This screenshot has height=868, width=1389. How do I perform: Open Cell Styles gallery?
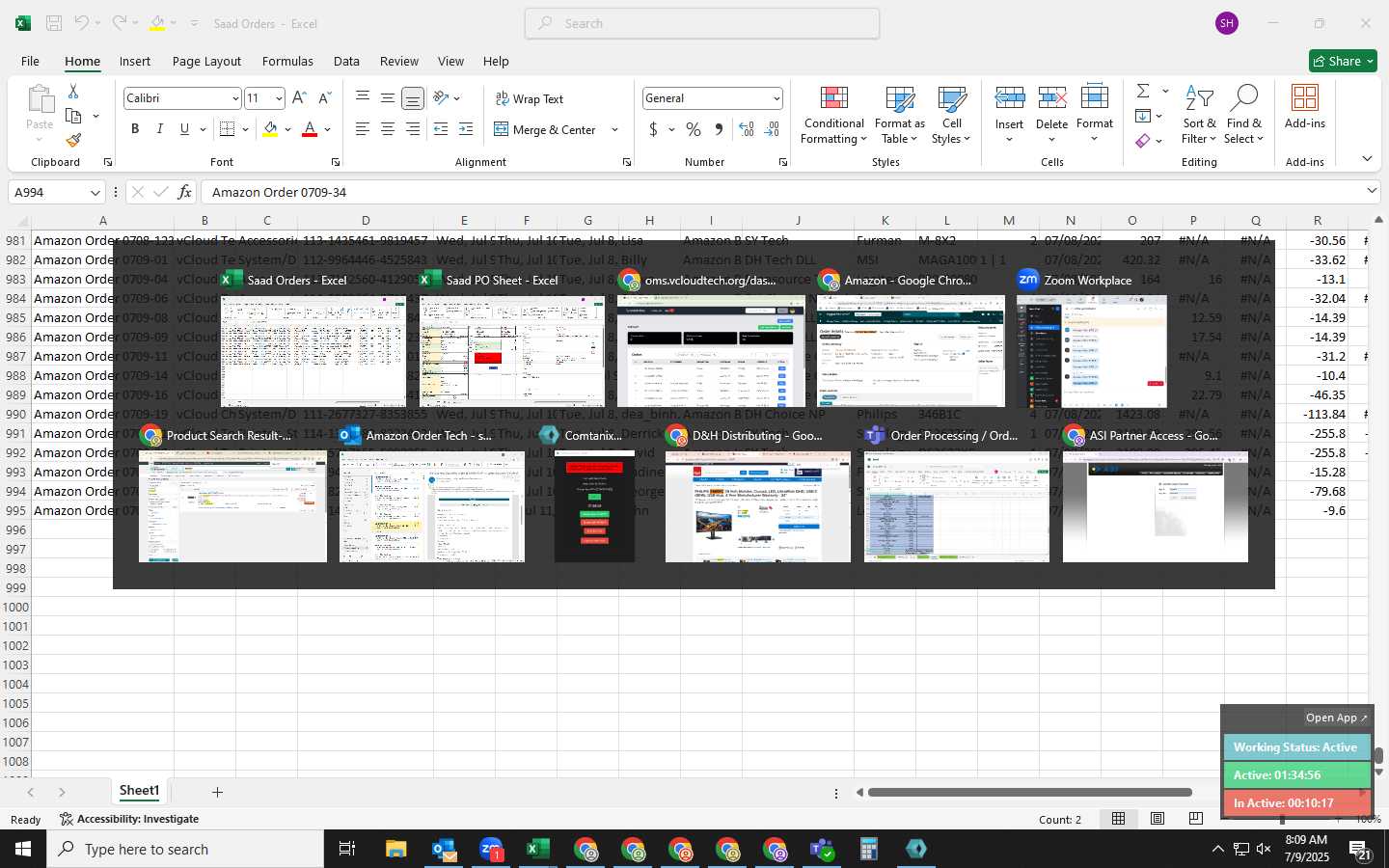pyautogui.click(x=951, y=116)
